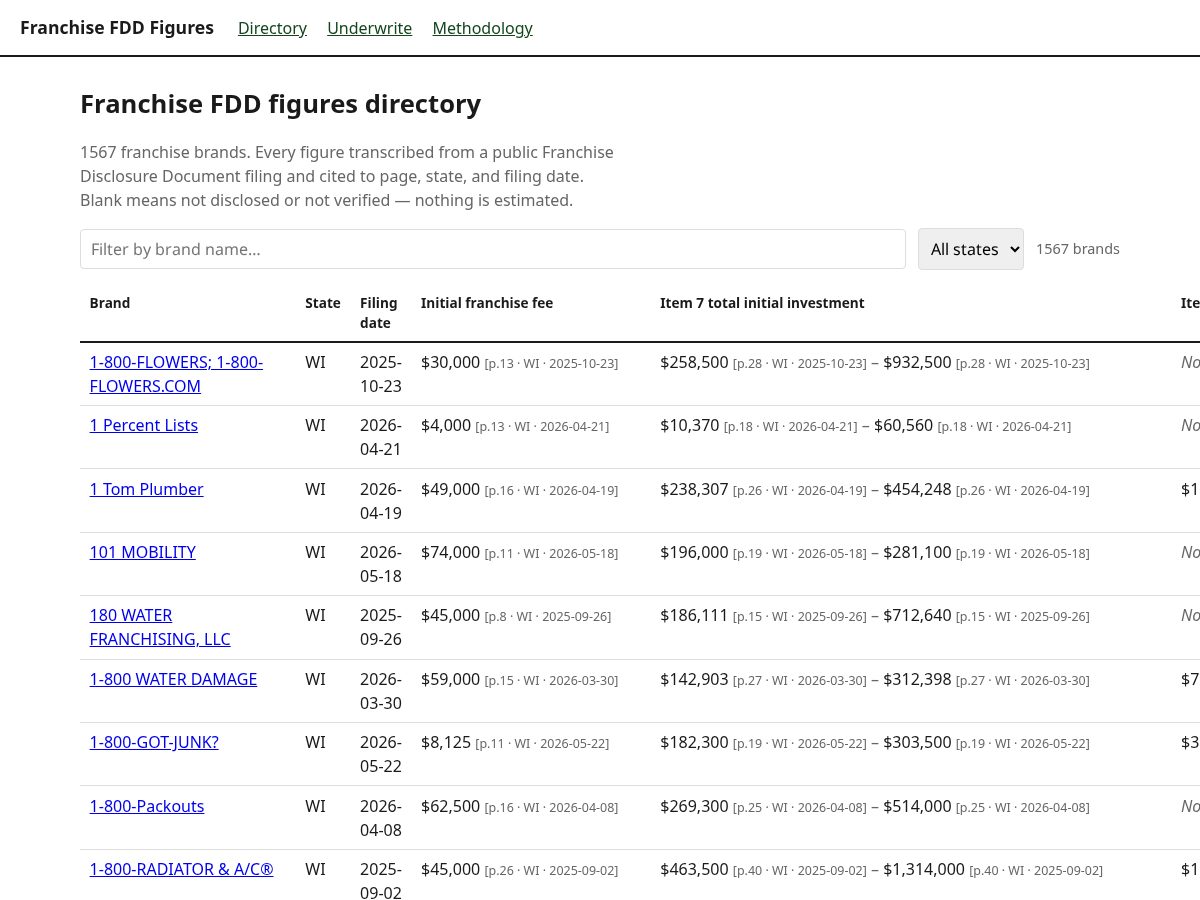The image size is (1200, 900).
Task: Click the Franchise FDD Figures site title
Action: (x=117, y=28)
